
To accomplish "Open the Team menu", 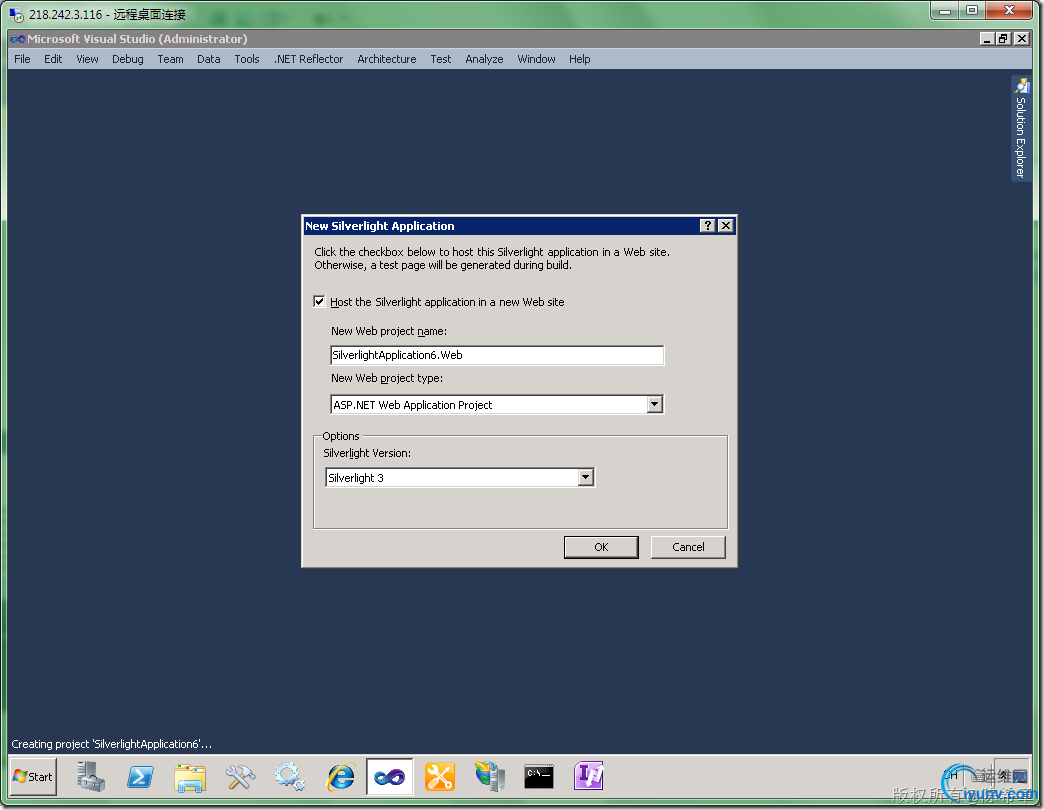I will [170, 59].
